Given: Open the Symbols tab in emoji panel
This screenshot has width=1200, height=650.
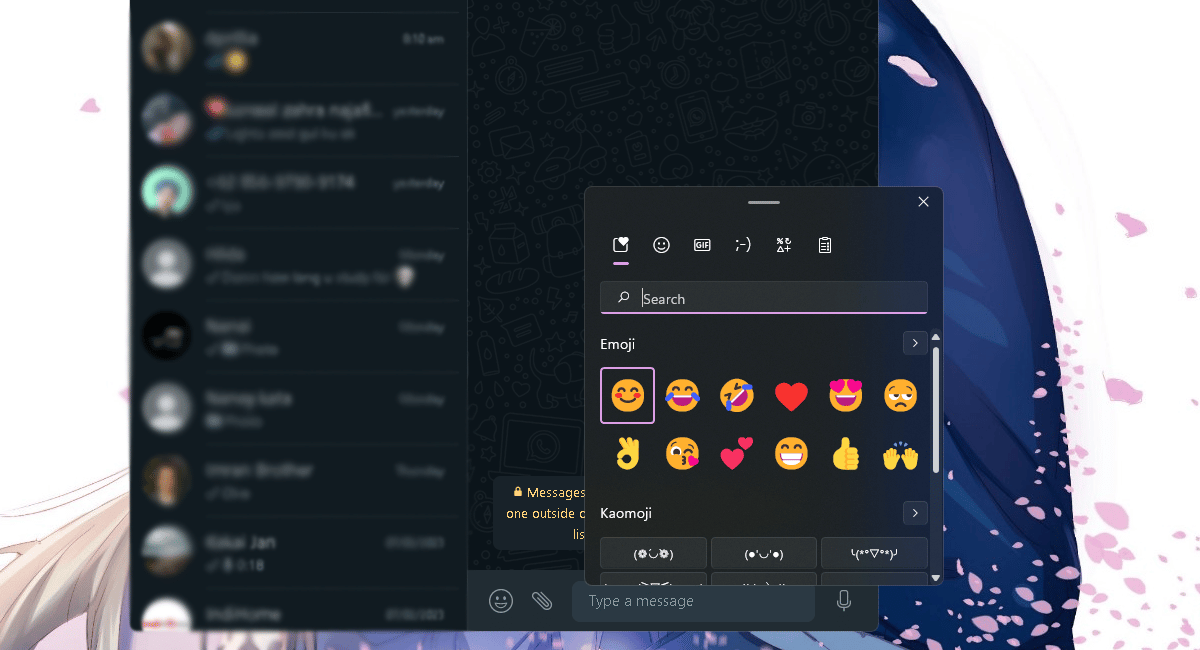Looking at the screenshot, I should (784, 245).
